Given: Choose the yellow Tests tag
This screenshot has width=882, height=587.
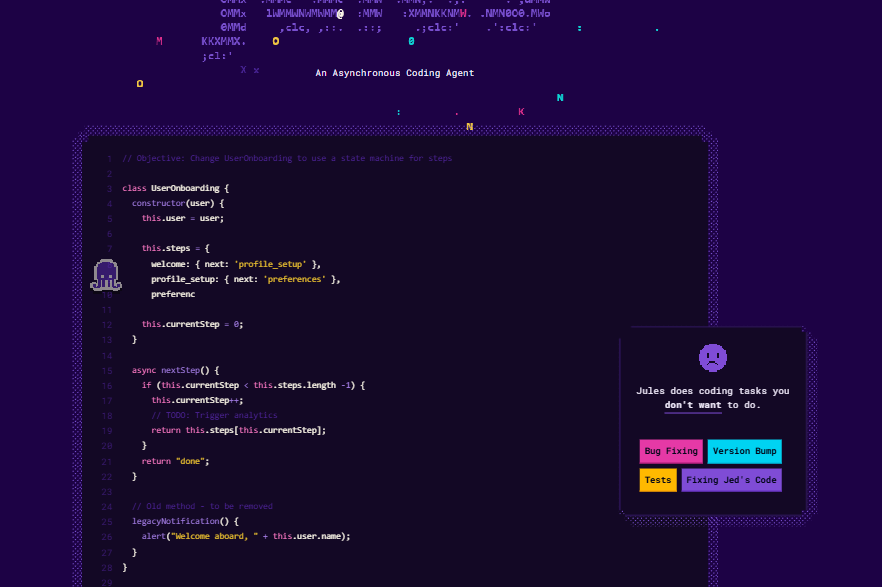Looking at the screenshot, I should 658,480.
